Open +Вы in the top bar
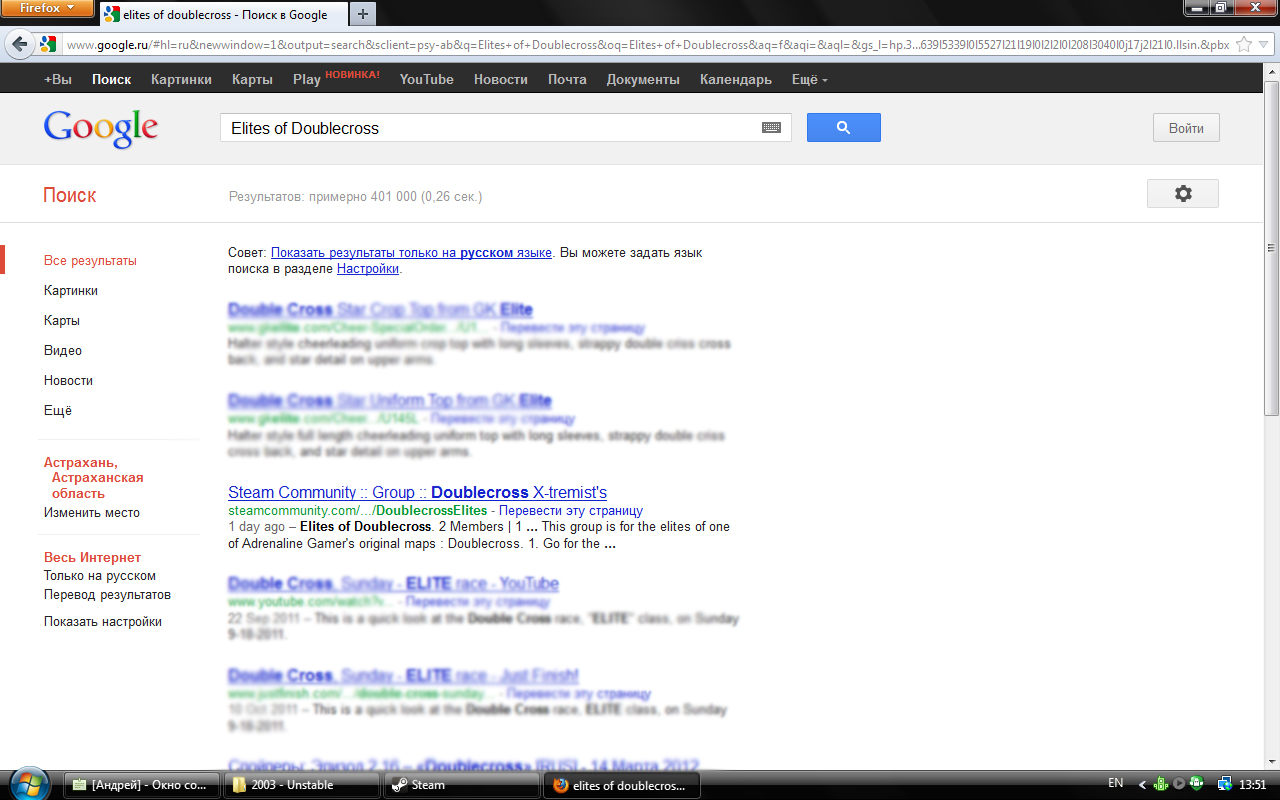The height and width of the screenshot is (800, 1280). [58, 79]
